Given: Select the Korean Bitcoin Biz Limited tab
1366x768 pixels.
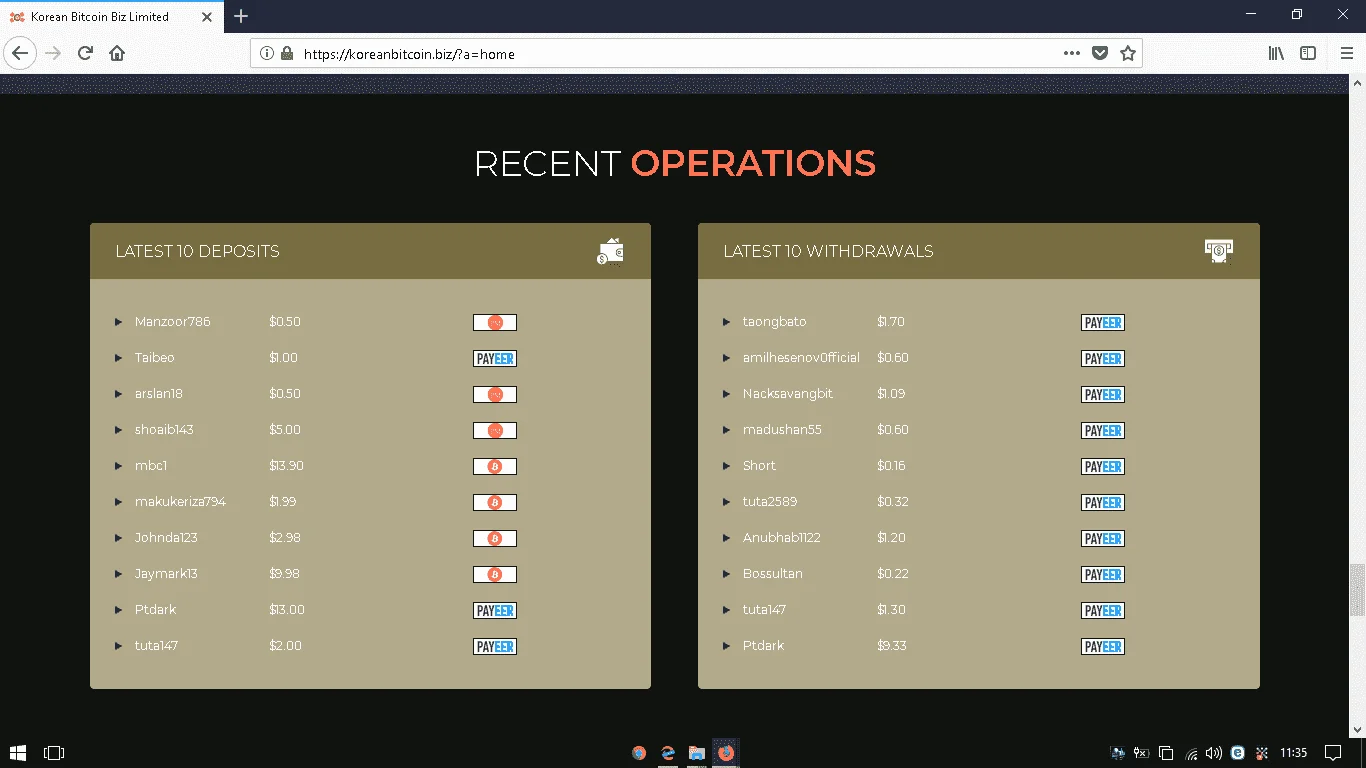Looking at the screenshot, I should tap(112, 16).
